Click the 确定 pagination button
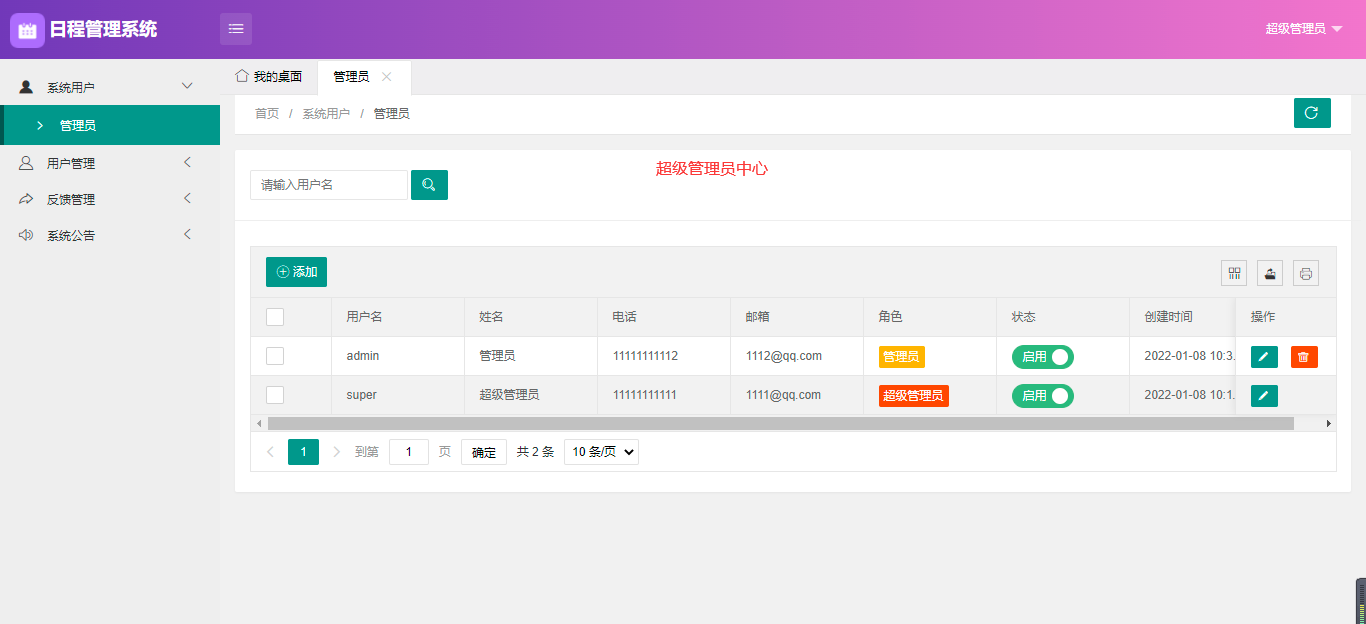This screenshot has height=624, width=1366. pyautogui.click(x=484, y=452)
